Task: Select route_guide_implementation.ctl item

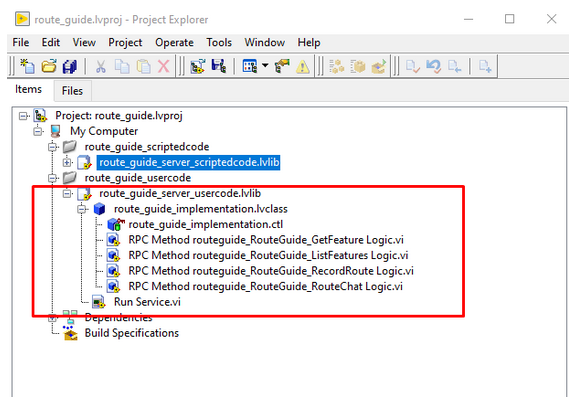Action: point(205,225)
